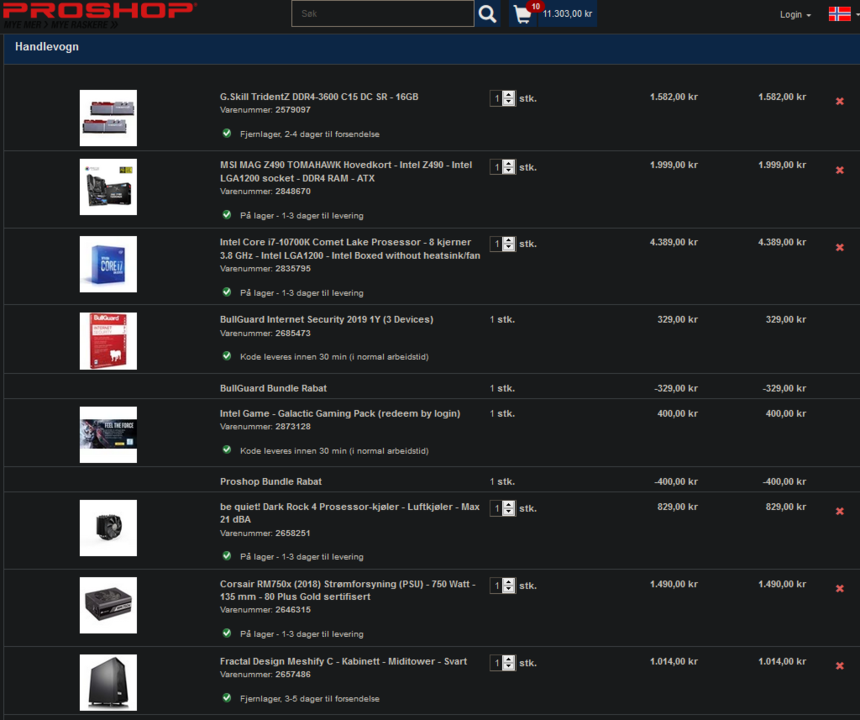The height and width of the screenshot is (720, 860).
Task: Open Intel Core i7-10700K Comet Lake link
Action: click(350, 249)
